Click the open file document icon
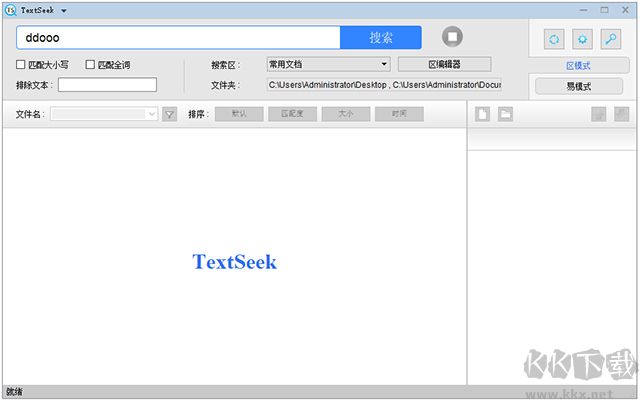The width and height of the screenshot is (640, 401). (x=482, y=114)
